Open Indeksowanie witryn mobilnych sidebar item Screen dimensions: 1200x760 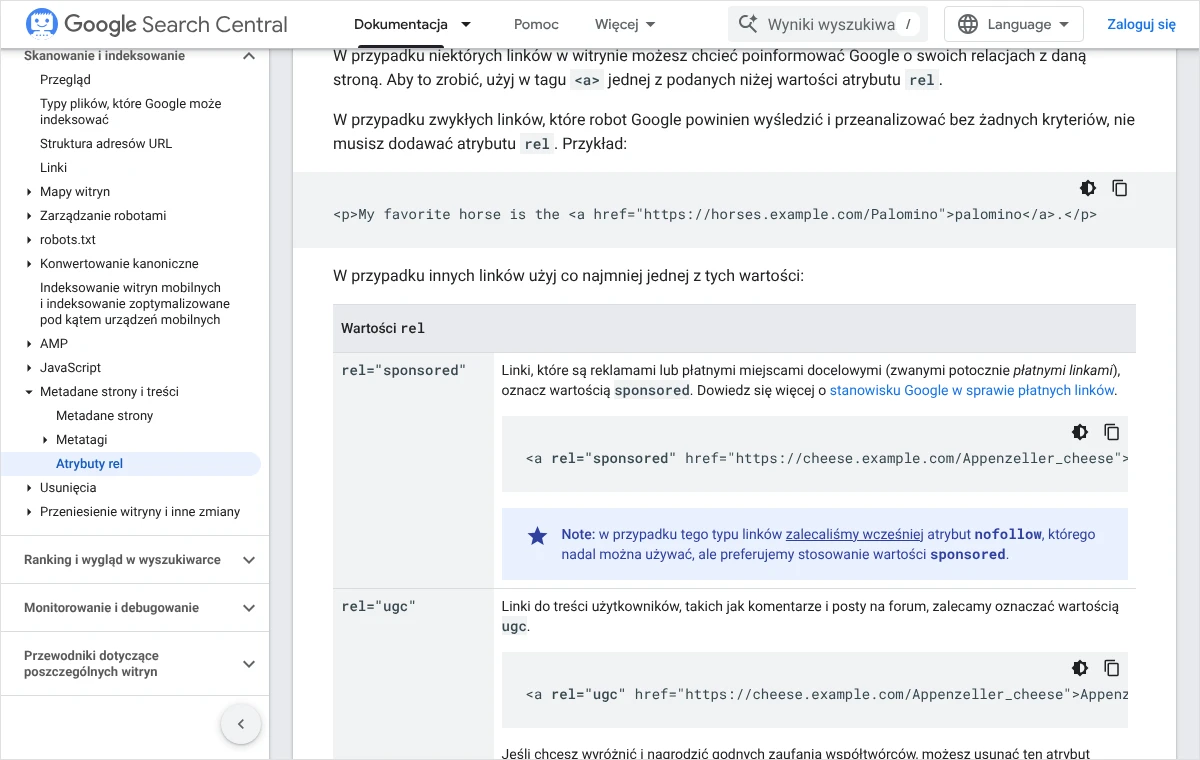pos(135,304)
